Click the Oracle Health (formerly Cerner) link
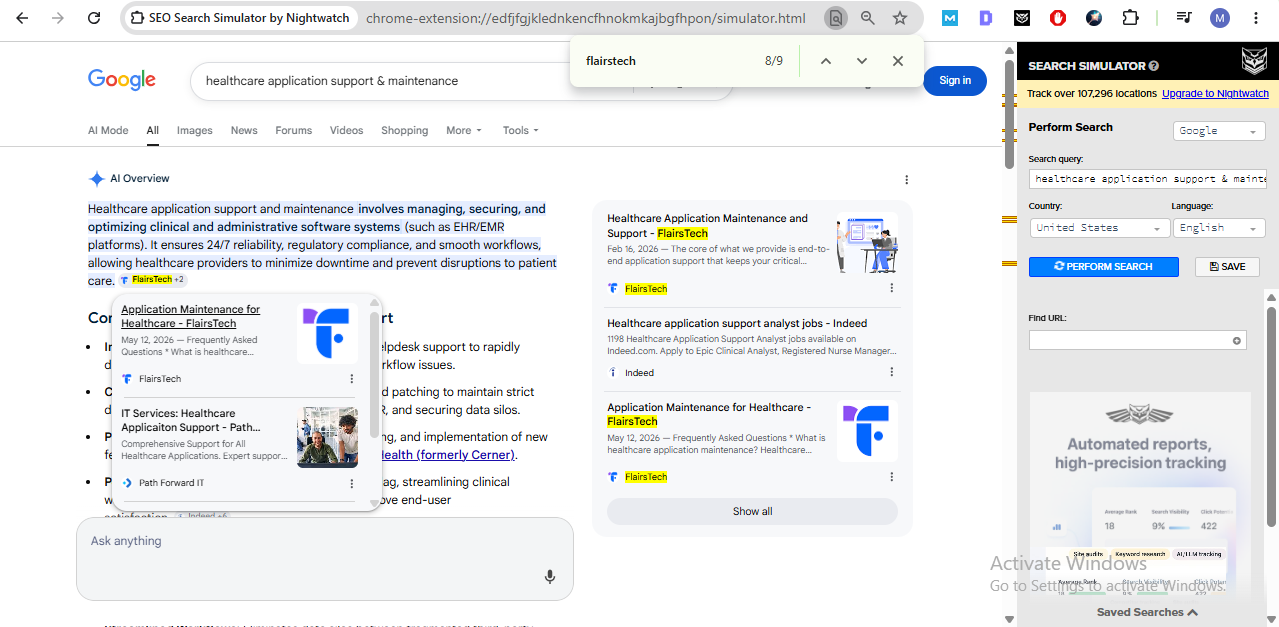 [450, 455]
